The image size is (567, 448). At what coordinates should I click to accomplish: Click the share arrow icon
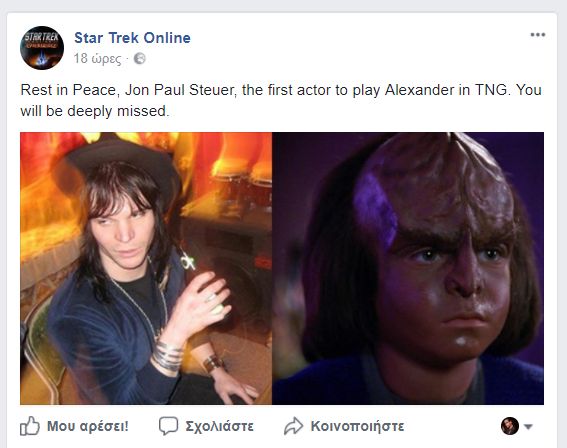pyautogui.click(x=293, y=426)
